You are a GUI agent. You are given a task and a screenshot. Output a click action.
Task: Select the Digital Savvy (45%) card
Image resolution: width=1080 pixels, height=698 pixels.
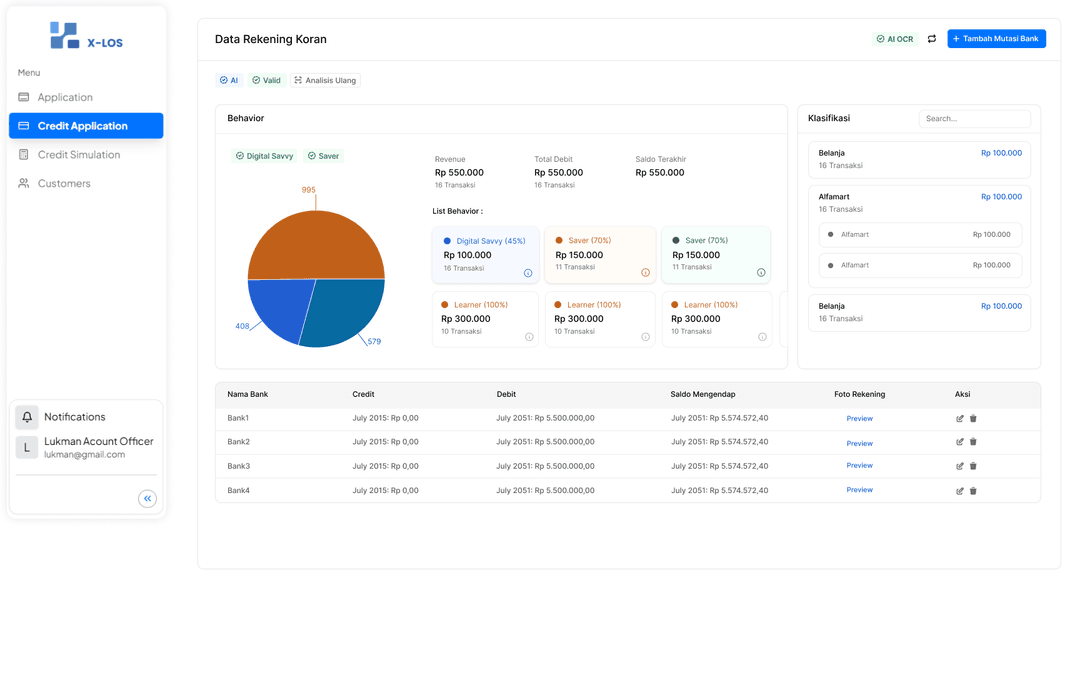486,256
